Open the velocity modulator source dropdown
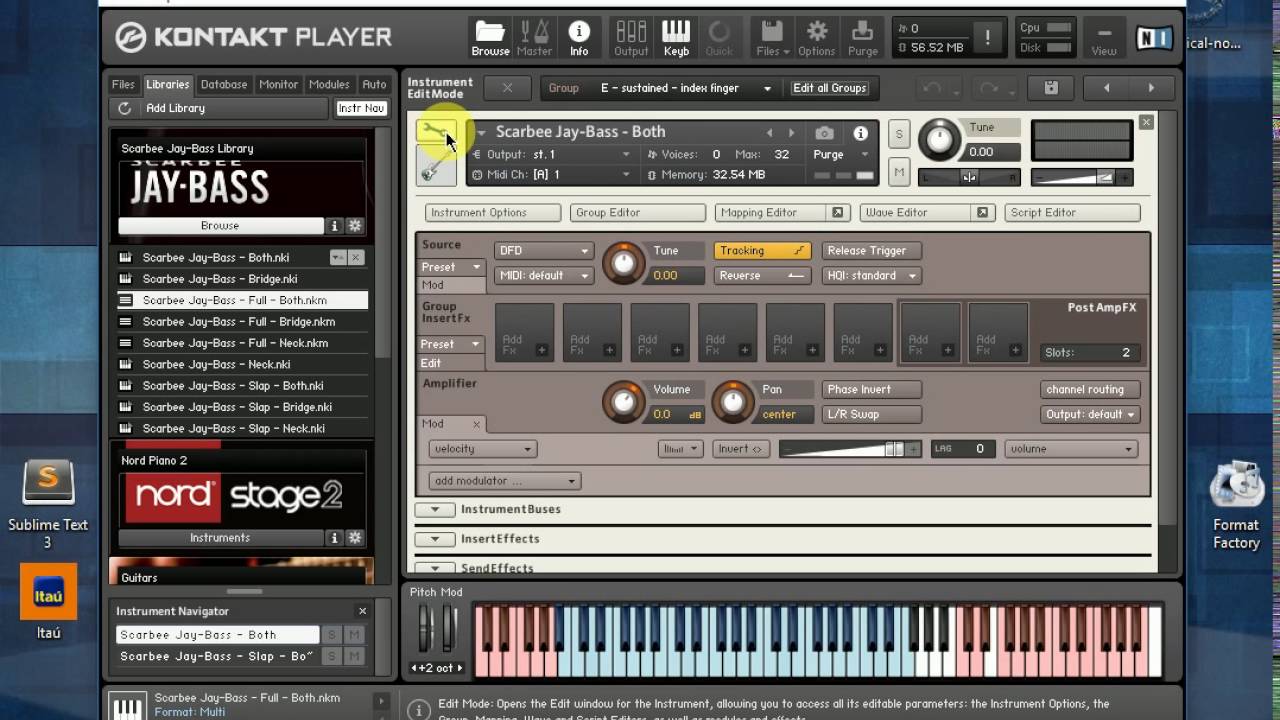Viewport: 1280px width, 720px height. click(483, 449)
